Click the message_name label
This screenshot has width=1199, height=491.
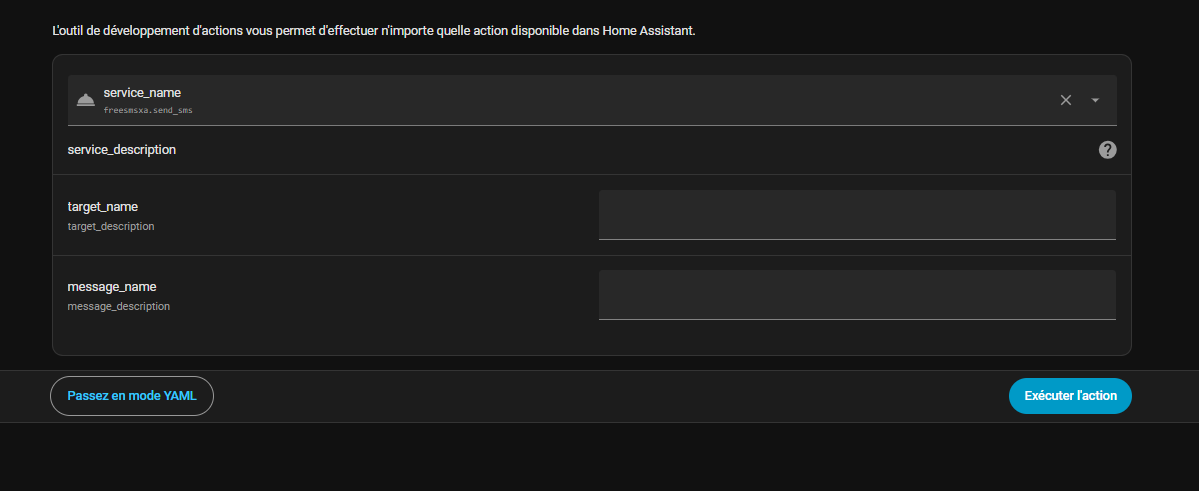112,287
